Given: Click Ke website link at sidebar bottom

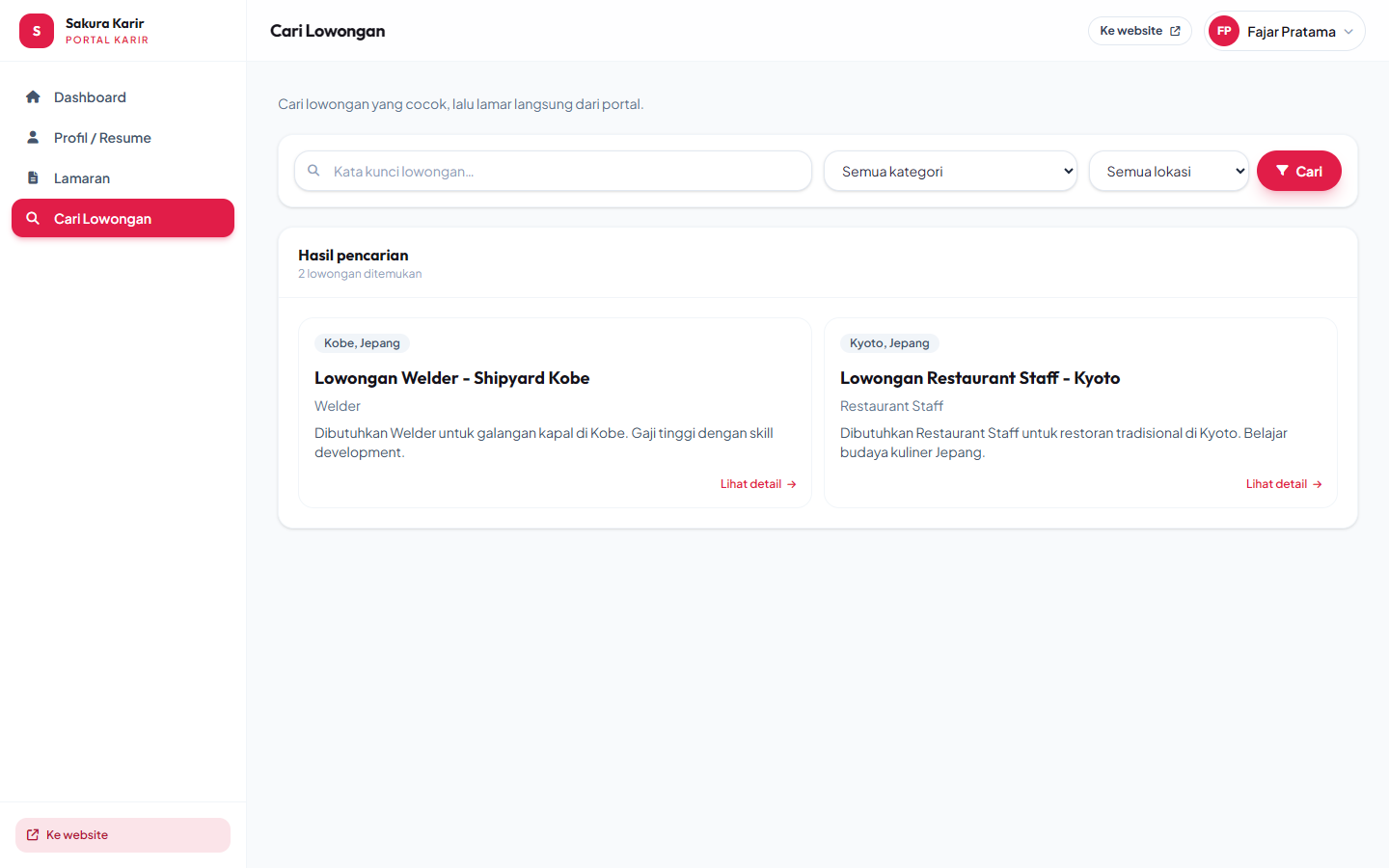Looking at the screenshot, I should click(123, 835).
